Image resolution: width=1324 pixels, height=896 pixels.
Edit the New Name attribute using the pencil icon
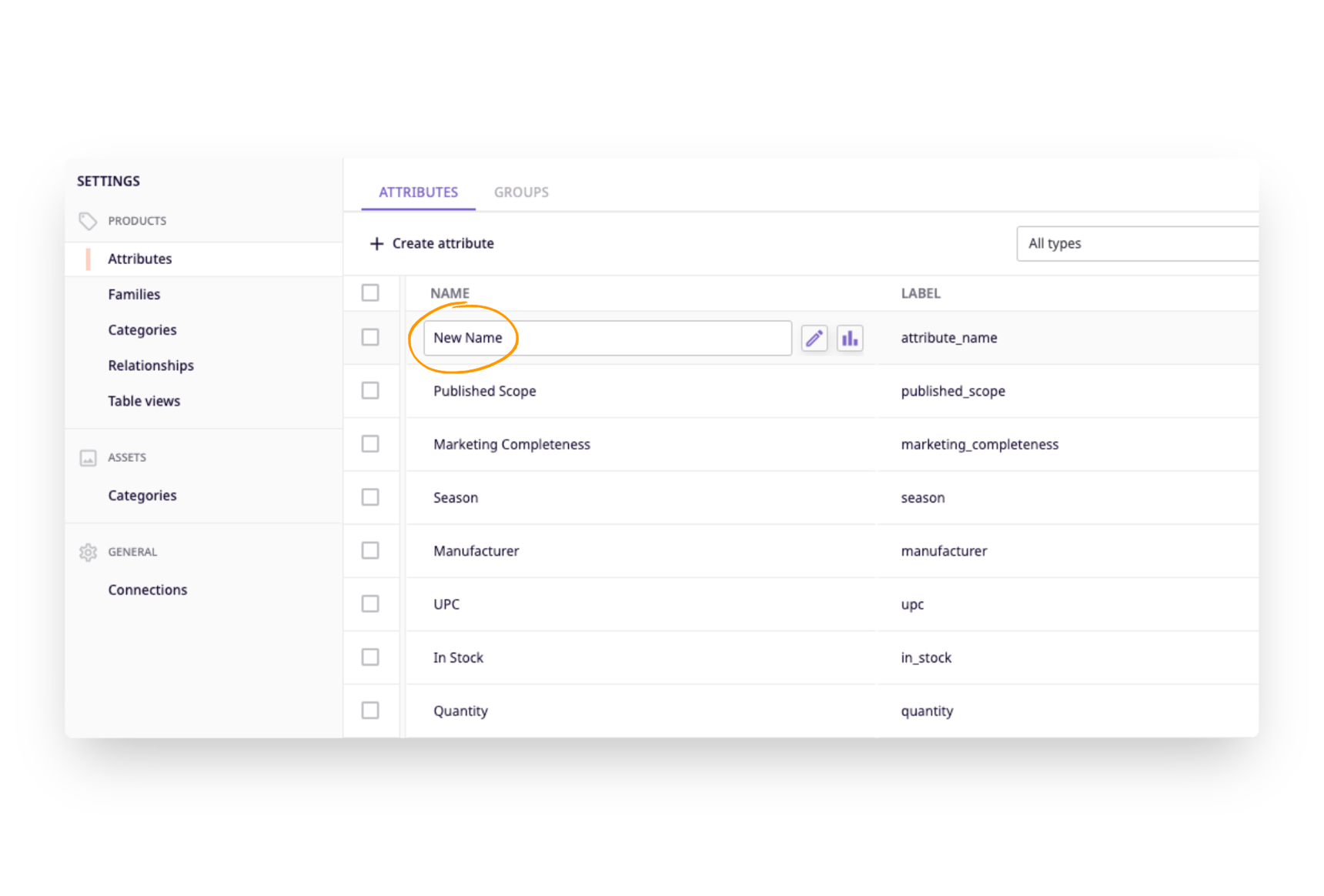click(x=814, y=338)
